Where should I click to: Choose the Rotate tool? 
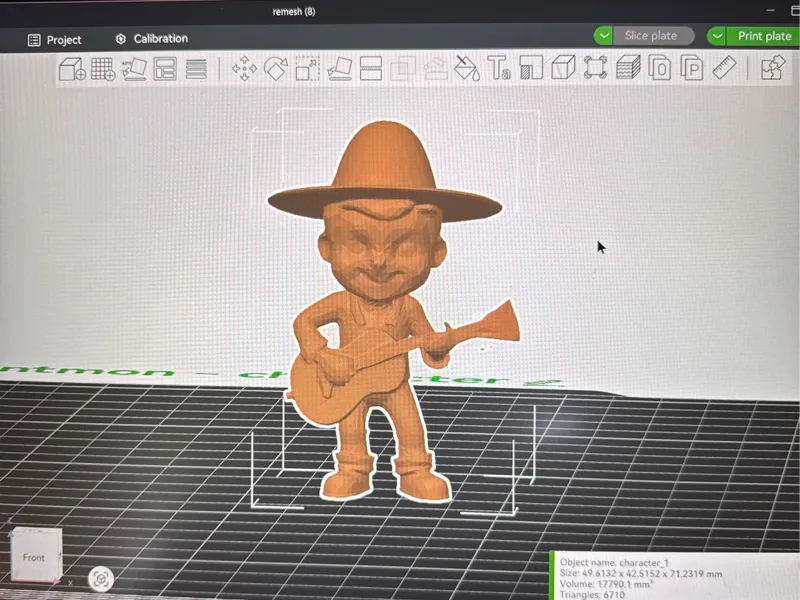(x=276, y=68)
